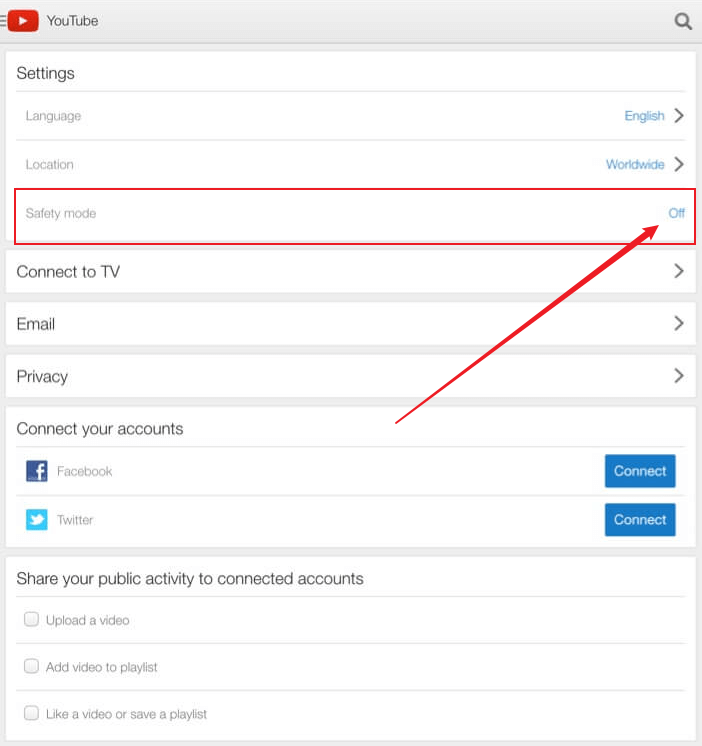The width and height of the screenshot is (702, 746).
Task: Open the Privacy settings row
Action: coord(350,376)
